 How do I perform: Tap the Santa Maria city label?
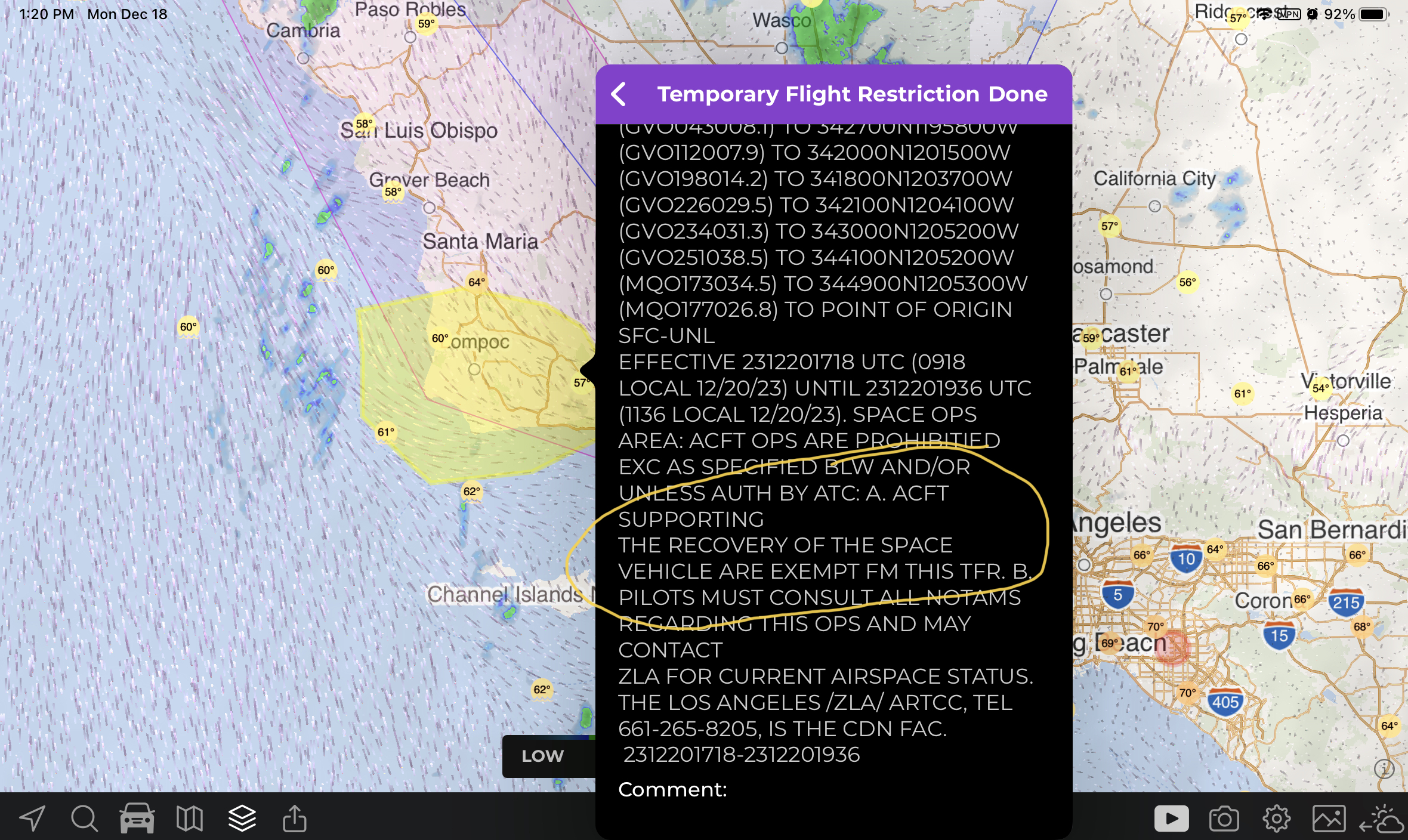(480, 241)
